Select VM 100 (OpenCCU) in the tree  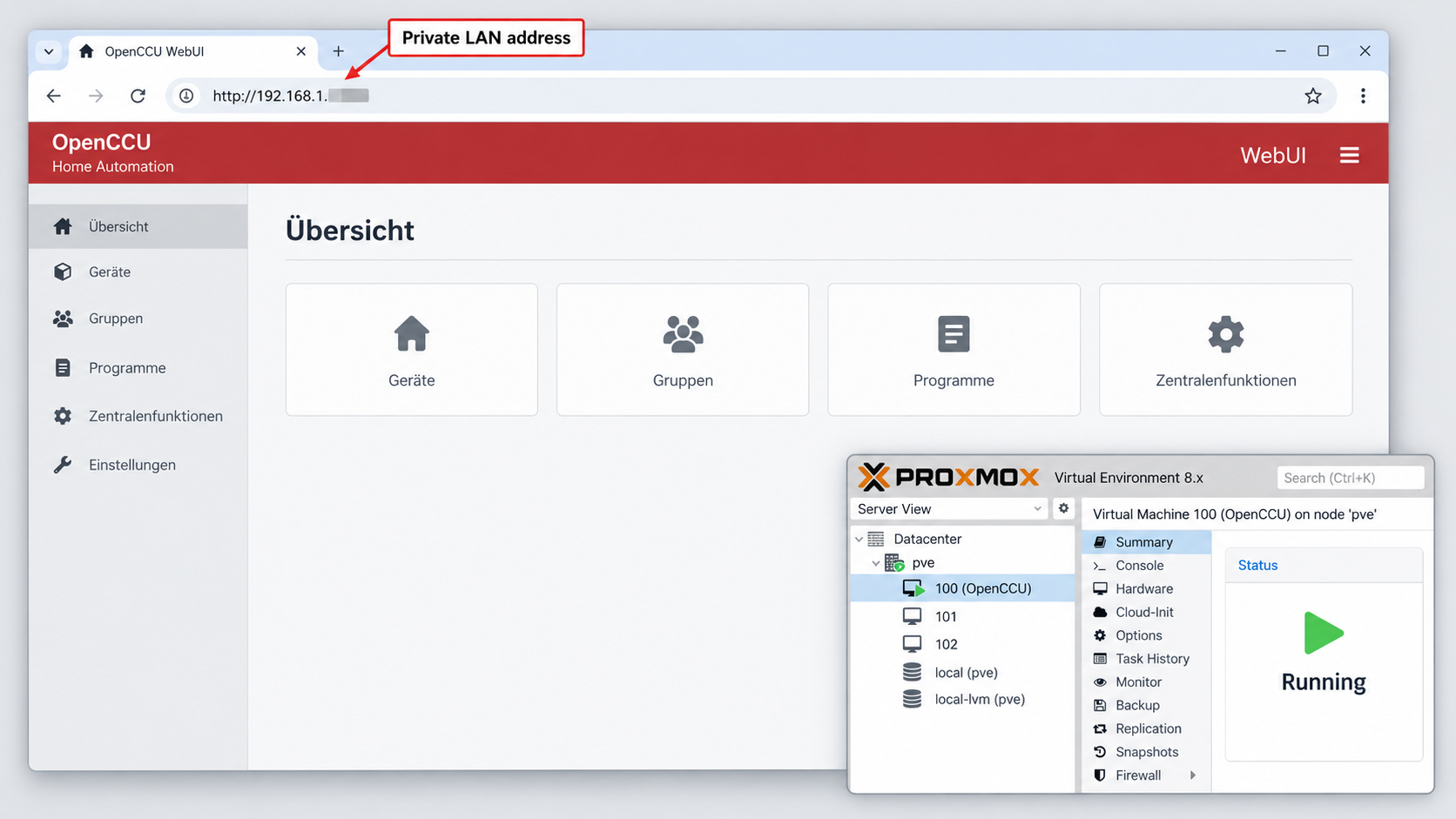[x=962, y=588]
